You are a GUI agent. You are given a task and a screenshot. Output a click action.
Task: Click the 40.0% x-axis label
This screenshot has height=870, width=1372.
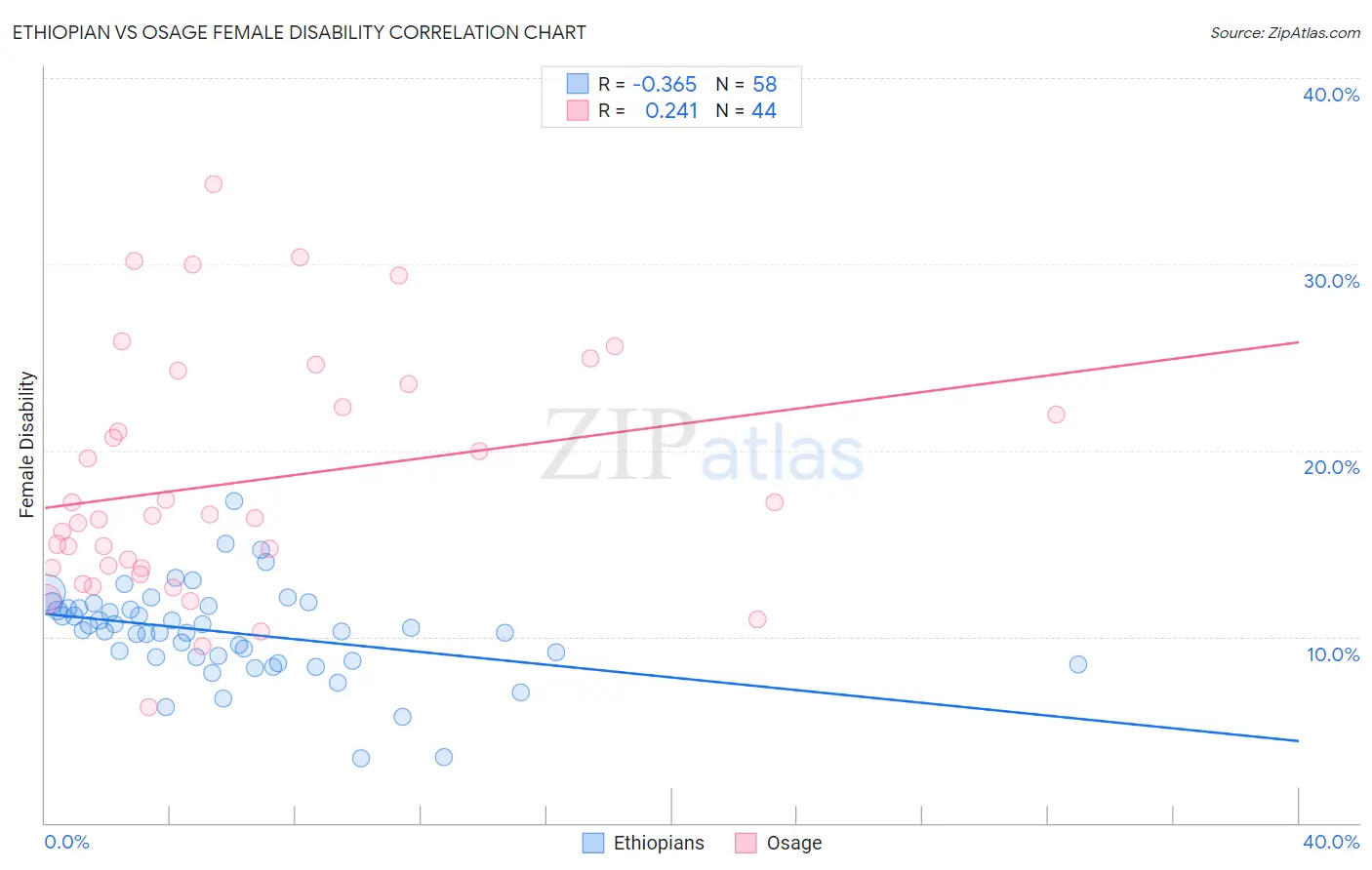click(1331, 842)
